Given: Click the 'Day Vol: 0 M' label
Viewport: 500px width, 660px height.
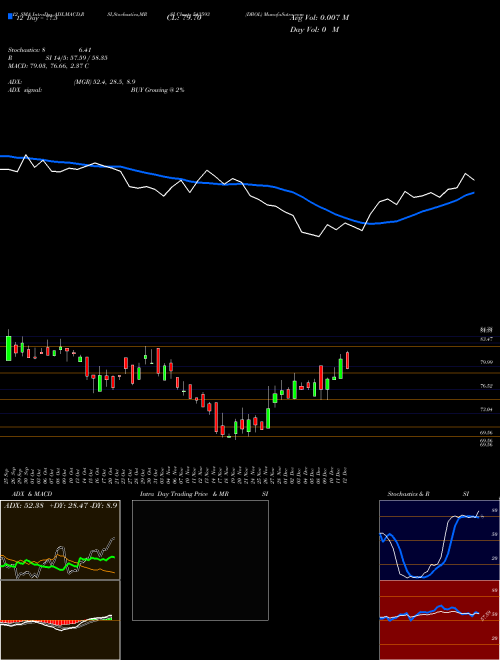Looking at the screenshot, I should coord(314,30).
